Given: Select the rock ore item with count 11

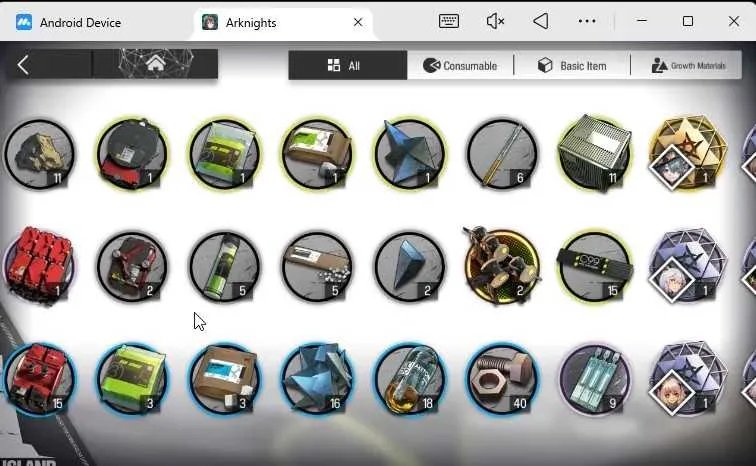Looking at the screenshot, I should [40, 154].
